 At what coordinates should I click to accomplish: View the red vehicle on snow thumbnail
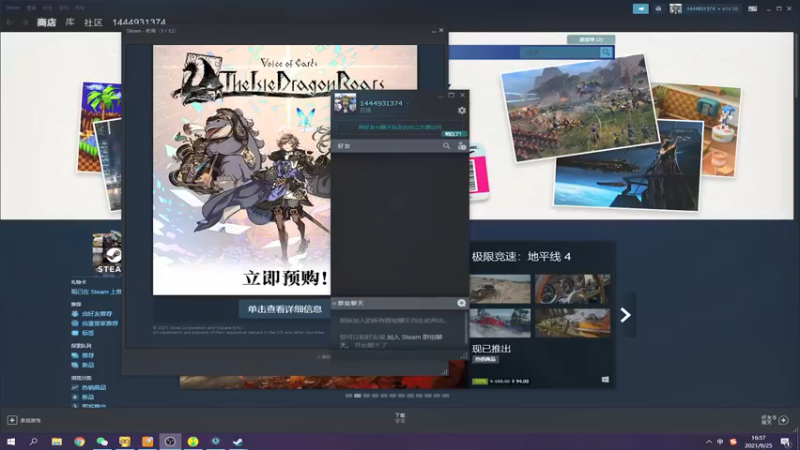pos(500,322)
